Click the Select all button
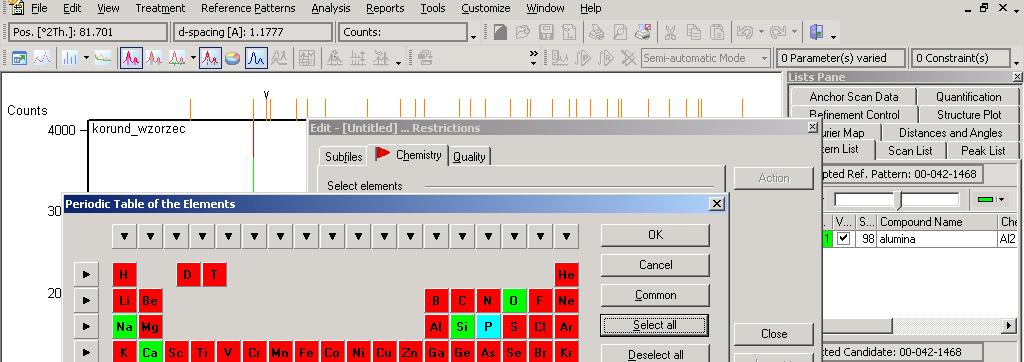The image size is (1024, 362). [x=654, y=325]
